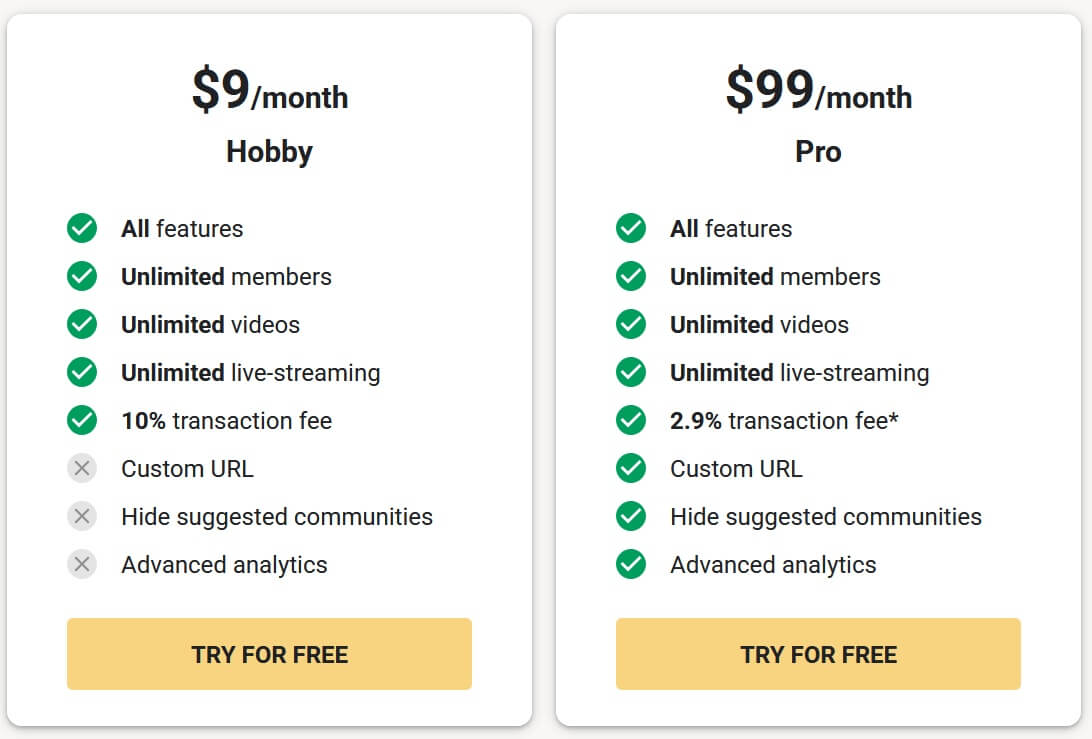The height and width of the screenshot is (739, 1092).
Task: Click gray X icon beside Hobby Advanced analytics
Action: point(82,565)
